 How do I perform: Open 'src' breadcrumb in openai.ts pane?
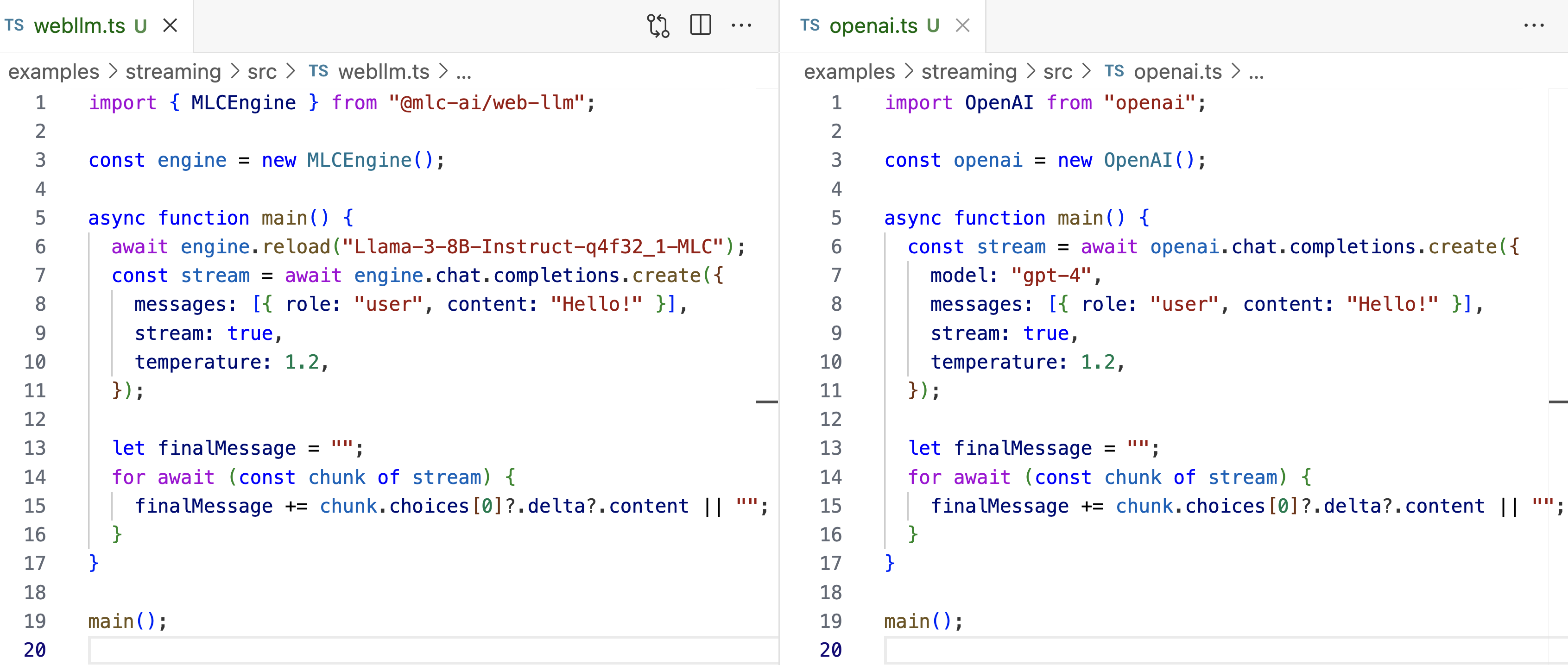(1058, 72)
